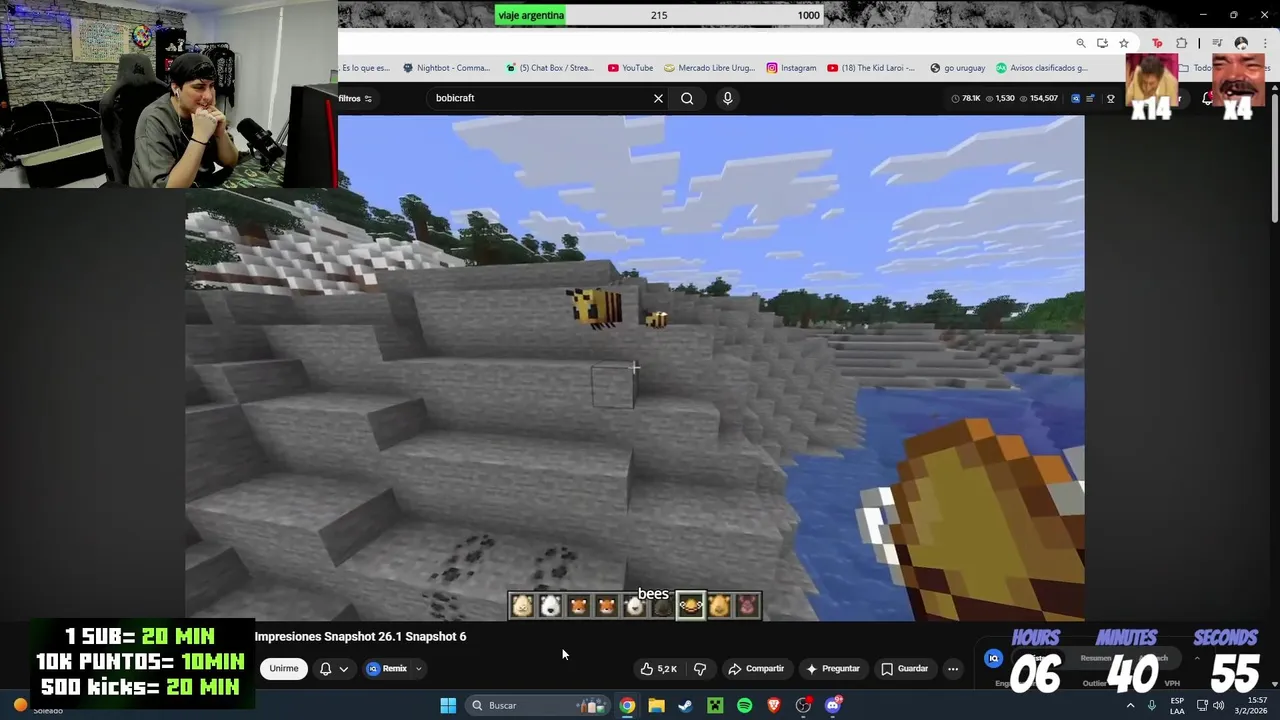Click the 154,507 views stat
This screenshot has height=720, width=1280.
tap(1038, 98)
